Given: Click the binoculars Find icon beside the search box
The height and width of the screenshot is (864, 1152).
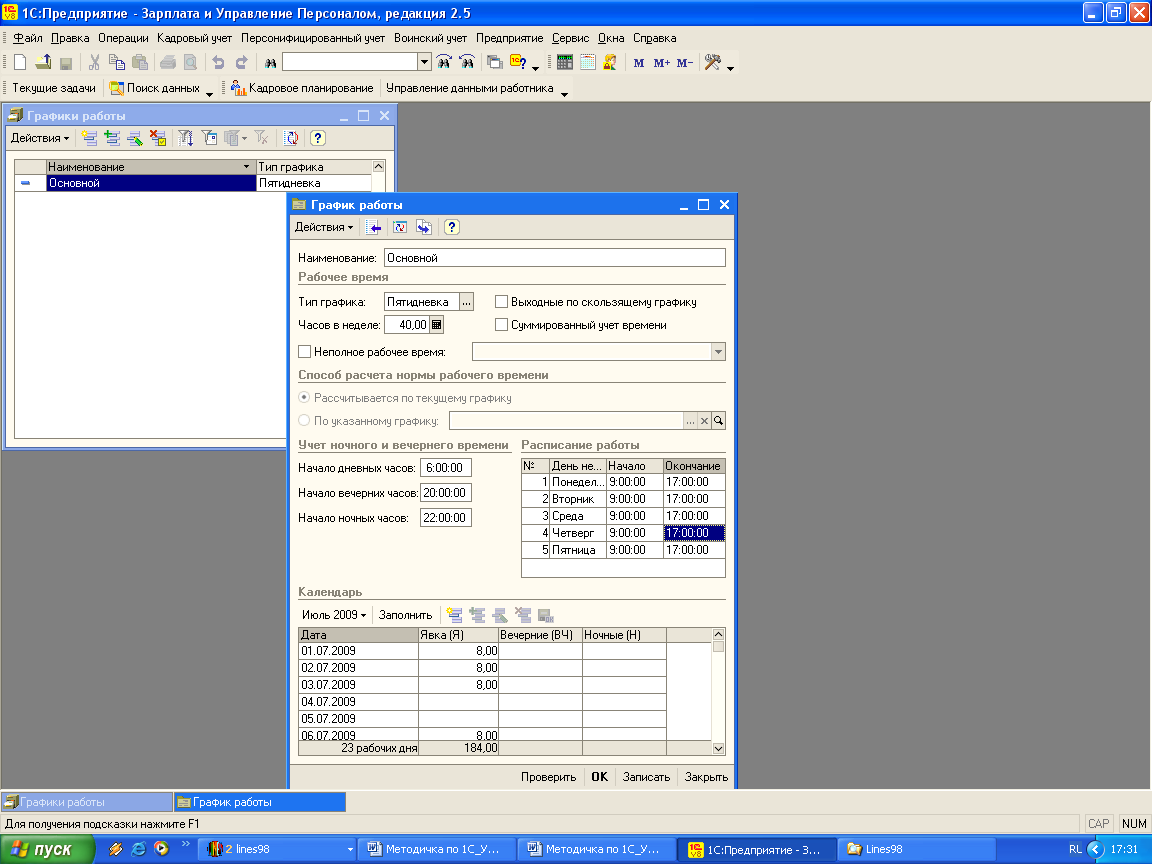Looking at the screenshot, I should (270, 62).
